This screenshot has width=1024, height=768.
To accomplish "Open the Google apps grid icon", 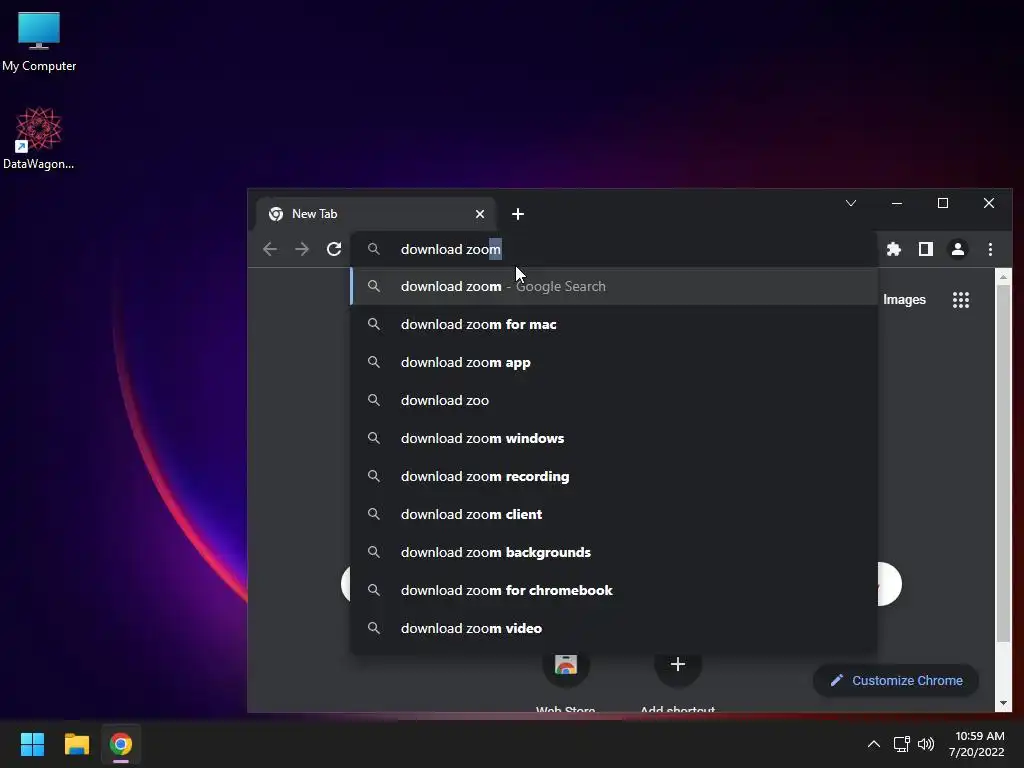I will pyautogui.click(x=961, y=300).
